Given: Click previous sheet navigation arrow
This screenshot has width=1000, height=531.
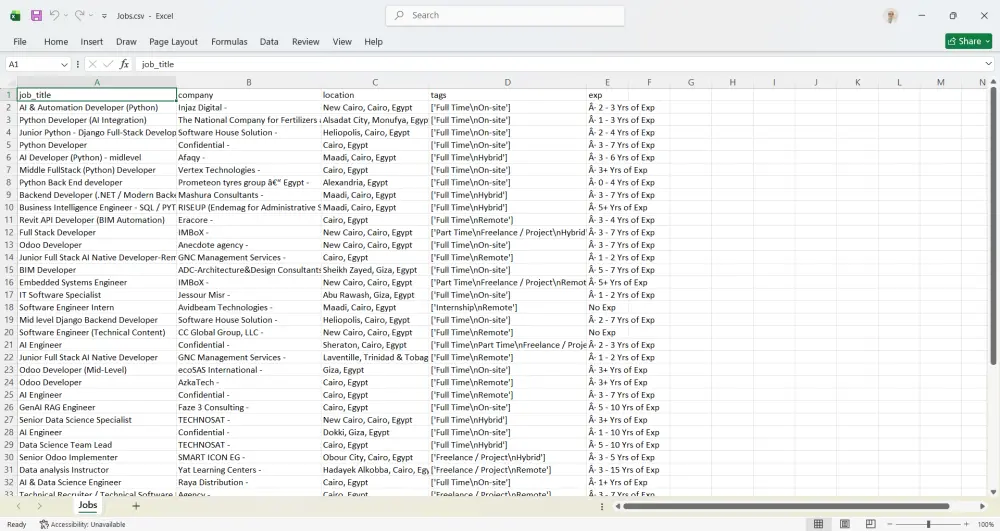Looking at the screenshot, I should pyautogui.click(x=18, y=506).
